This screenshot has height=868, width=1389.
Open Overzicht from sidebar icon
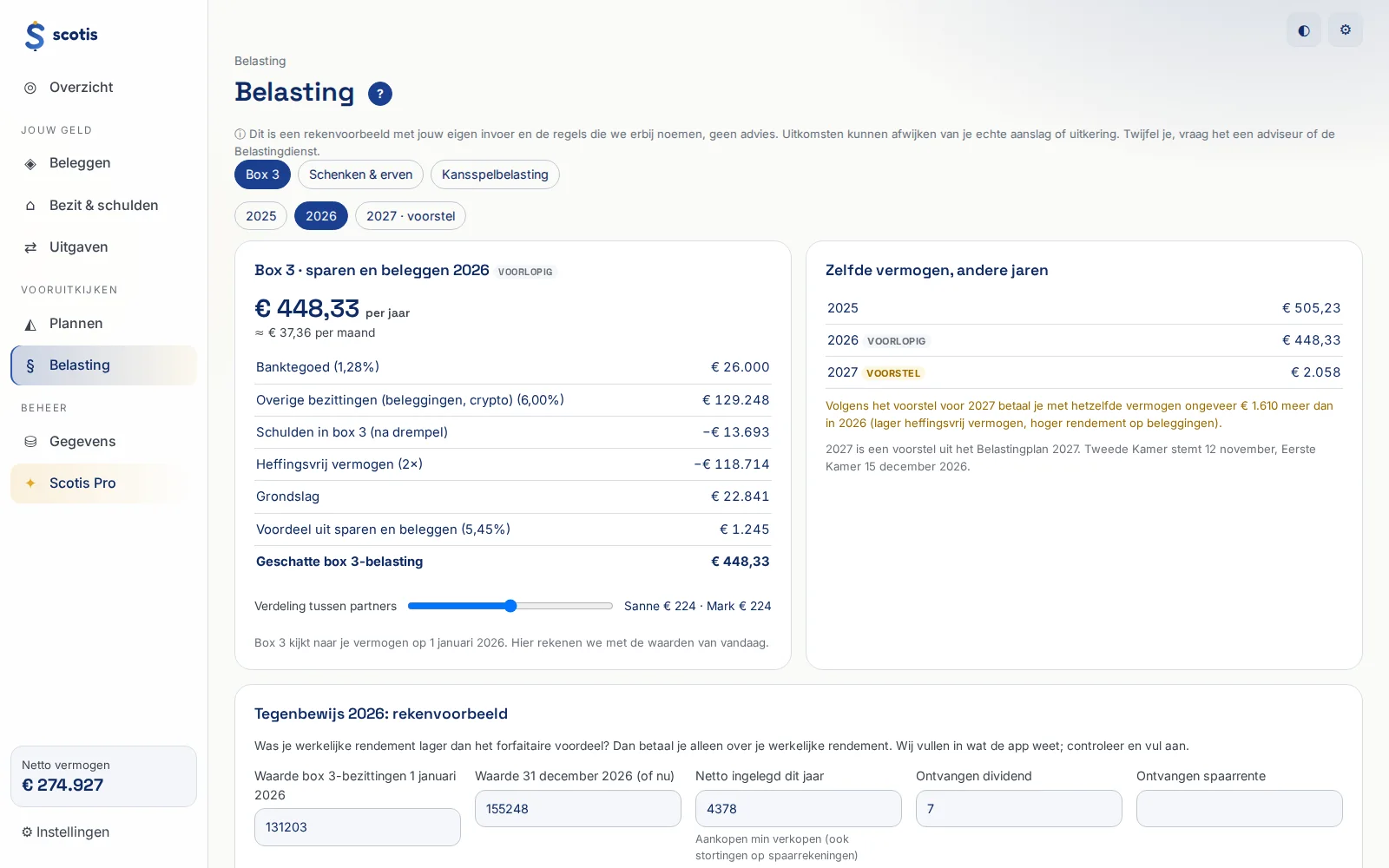[30, 88]
